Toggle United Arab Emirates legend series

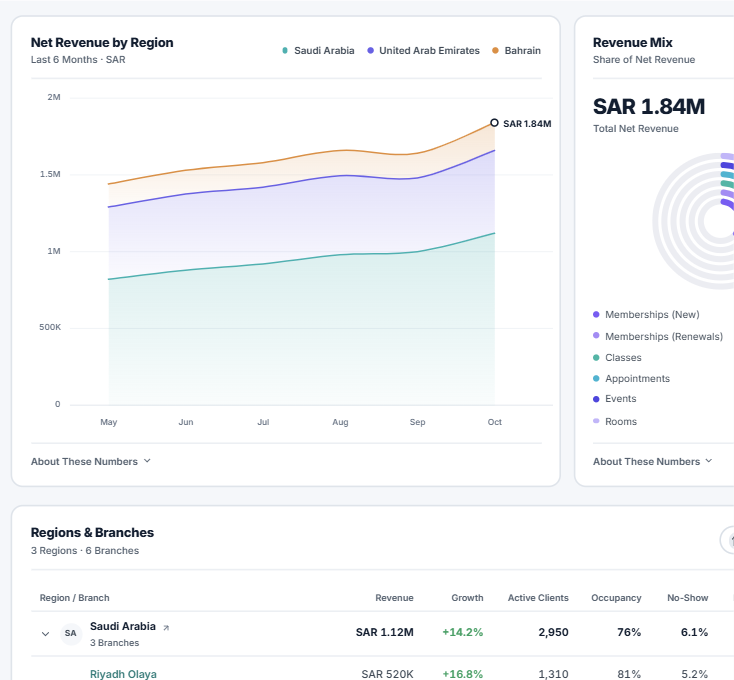(x=423, y=51)
